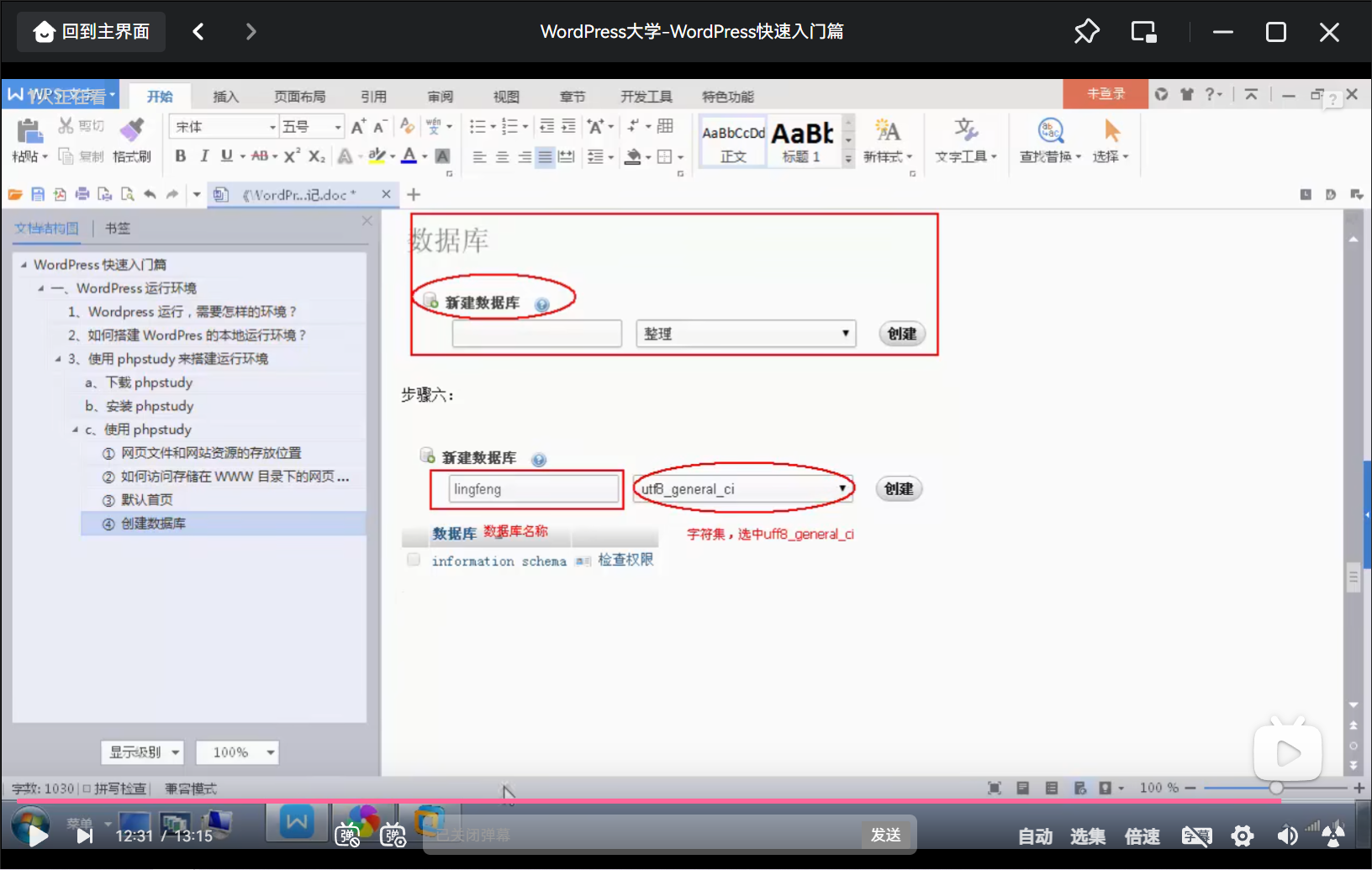1372x870 pixels.
Task: Switch to the Bookmarks panel tab
Action: tap(118, 228)
